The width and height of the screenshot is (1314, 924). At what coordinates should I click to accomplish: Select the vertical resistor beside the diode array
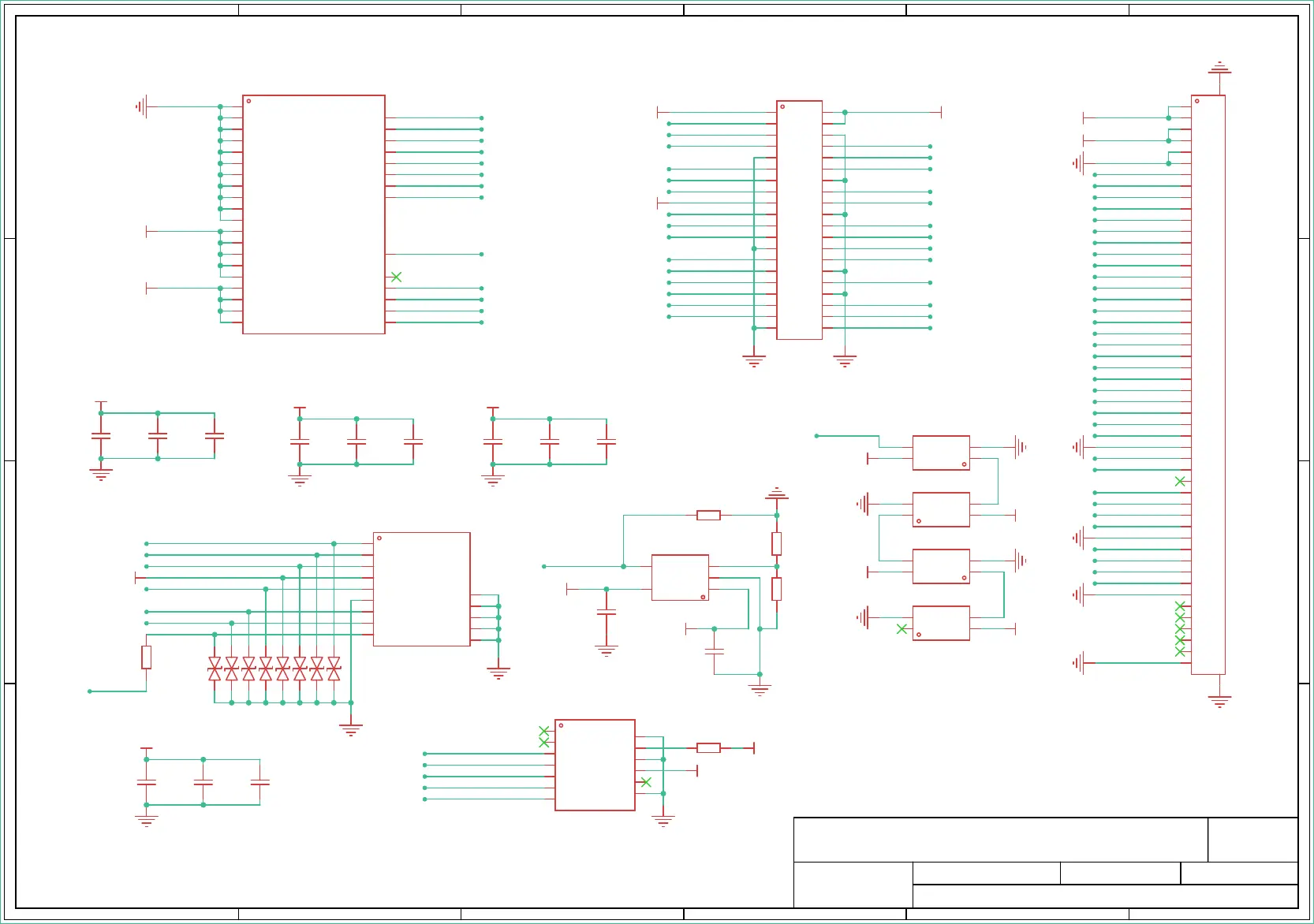(x=147, y=658)
